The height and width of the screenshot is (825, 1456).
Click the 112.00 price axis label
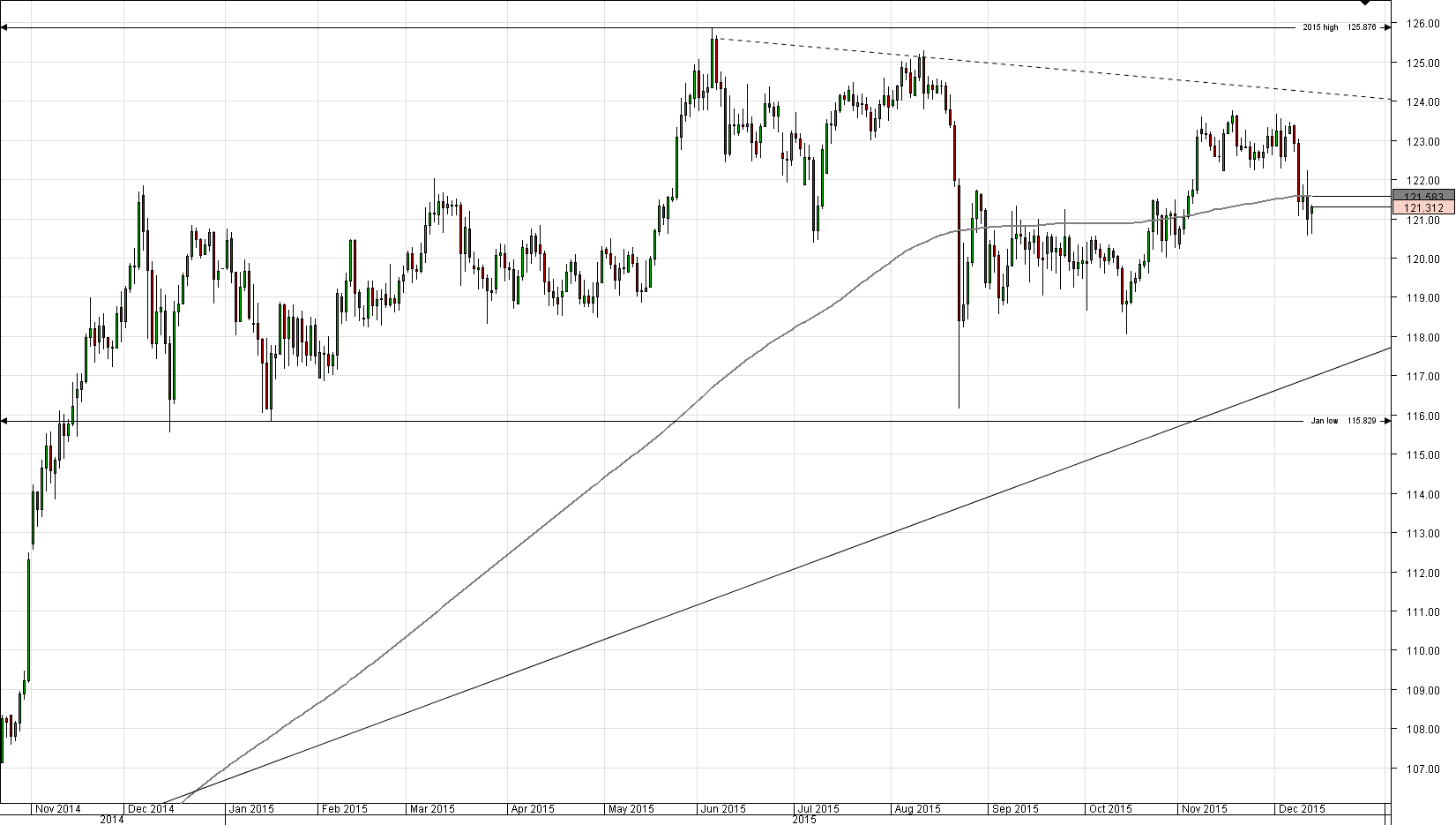click(x=1424, y=573)
